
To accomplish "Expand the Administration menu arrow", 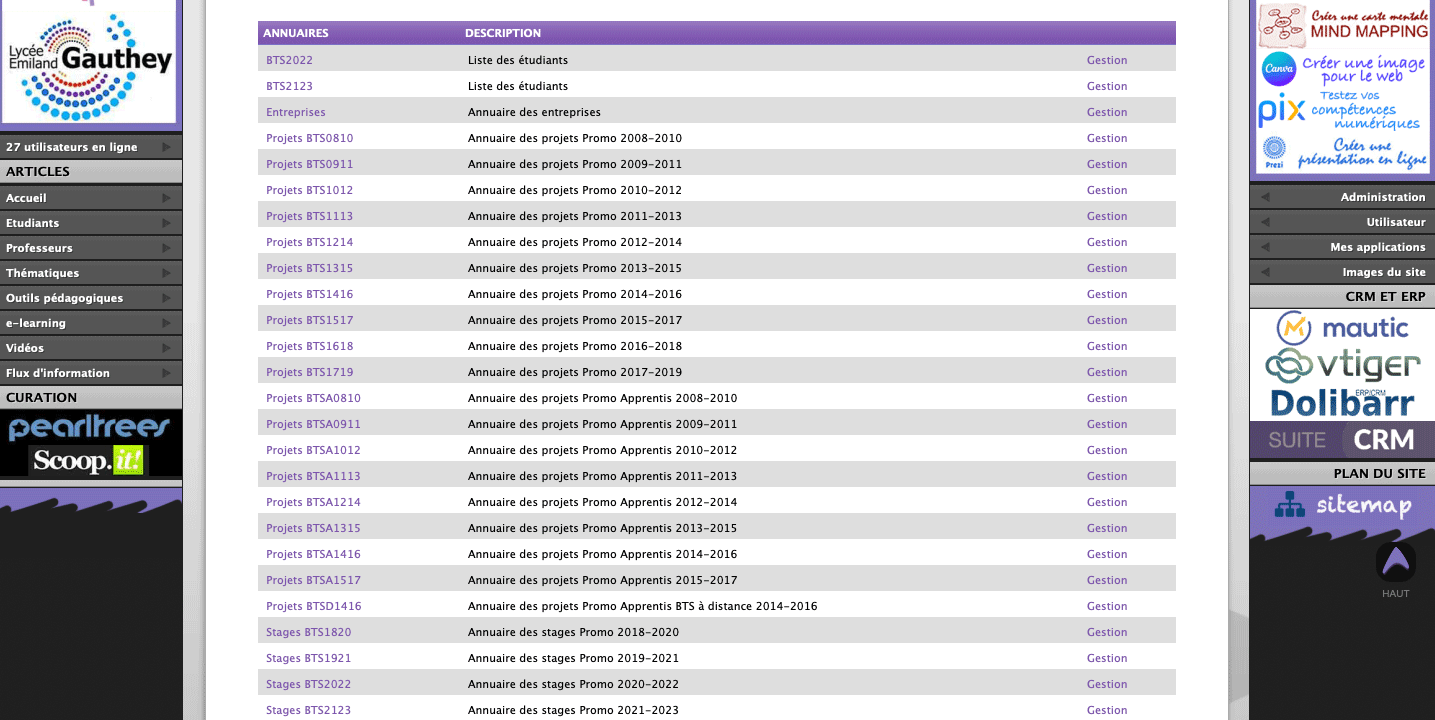I will [x=1265, y=197].
